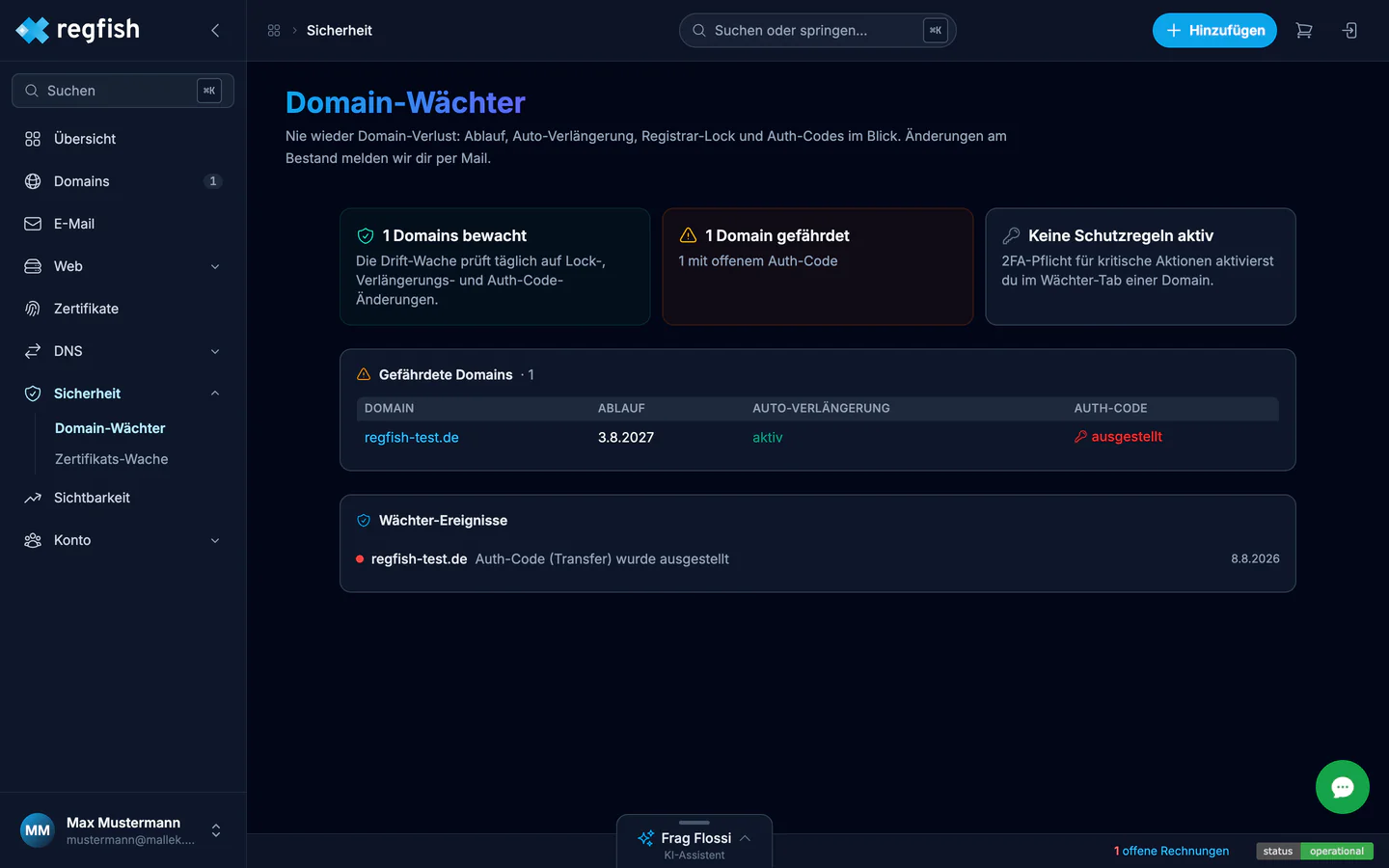This screenshot has height=868, width=1389.
Task: Click the Keine Schutzregeln aktiv card
Action: click(x=1140, y=266)
